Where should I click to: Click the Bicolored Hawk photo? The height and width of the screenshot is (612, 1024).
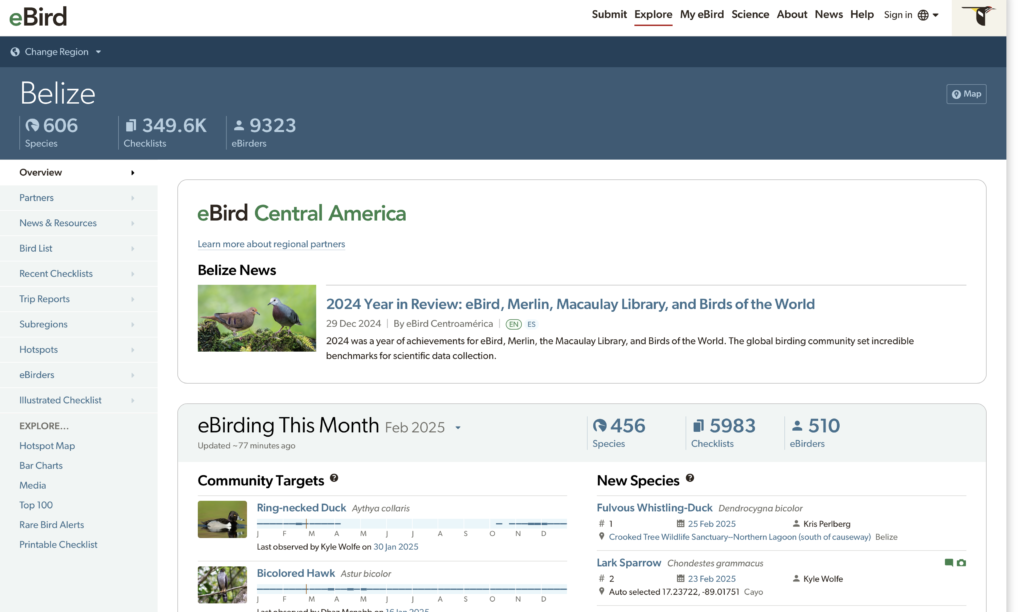pyautogui.click(x=222, y=585)
